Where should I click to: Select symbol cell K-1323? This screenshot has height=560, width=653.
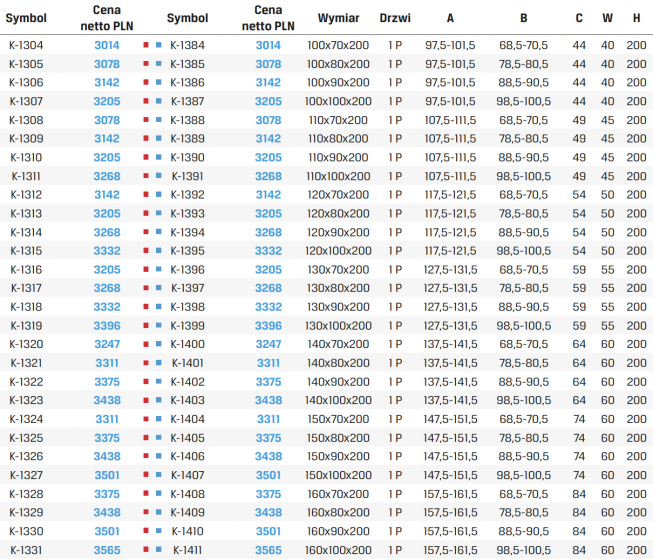pos(26,400)
